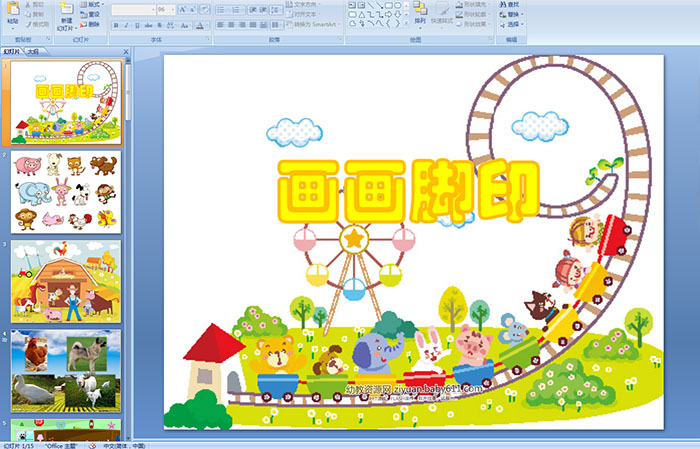Click the Delete slide icon
The height and width of the screenshot is (449, 700).
coord(92,25)
